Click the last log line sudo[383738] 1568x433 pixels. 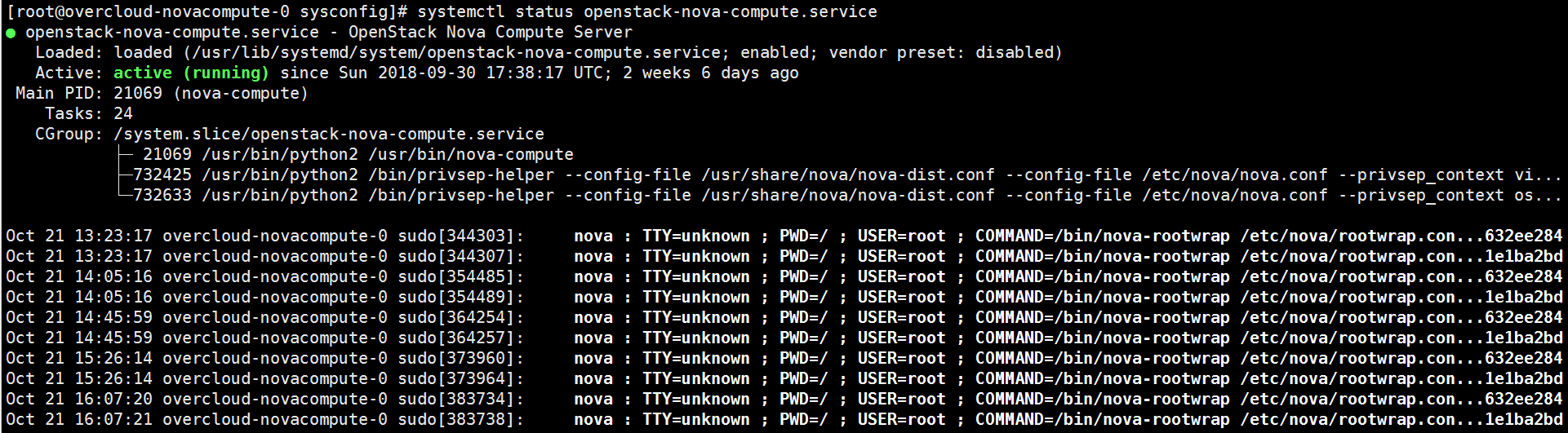coord(460,419)
